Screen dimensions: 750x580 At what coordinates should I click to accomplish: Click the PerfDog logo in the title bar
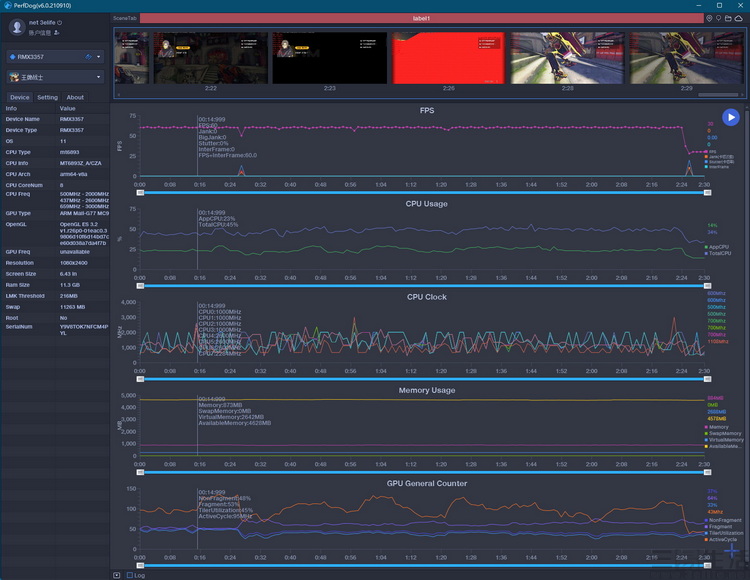(7, 5)
